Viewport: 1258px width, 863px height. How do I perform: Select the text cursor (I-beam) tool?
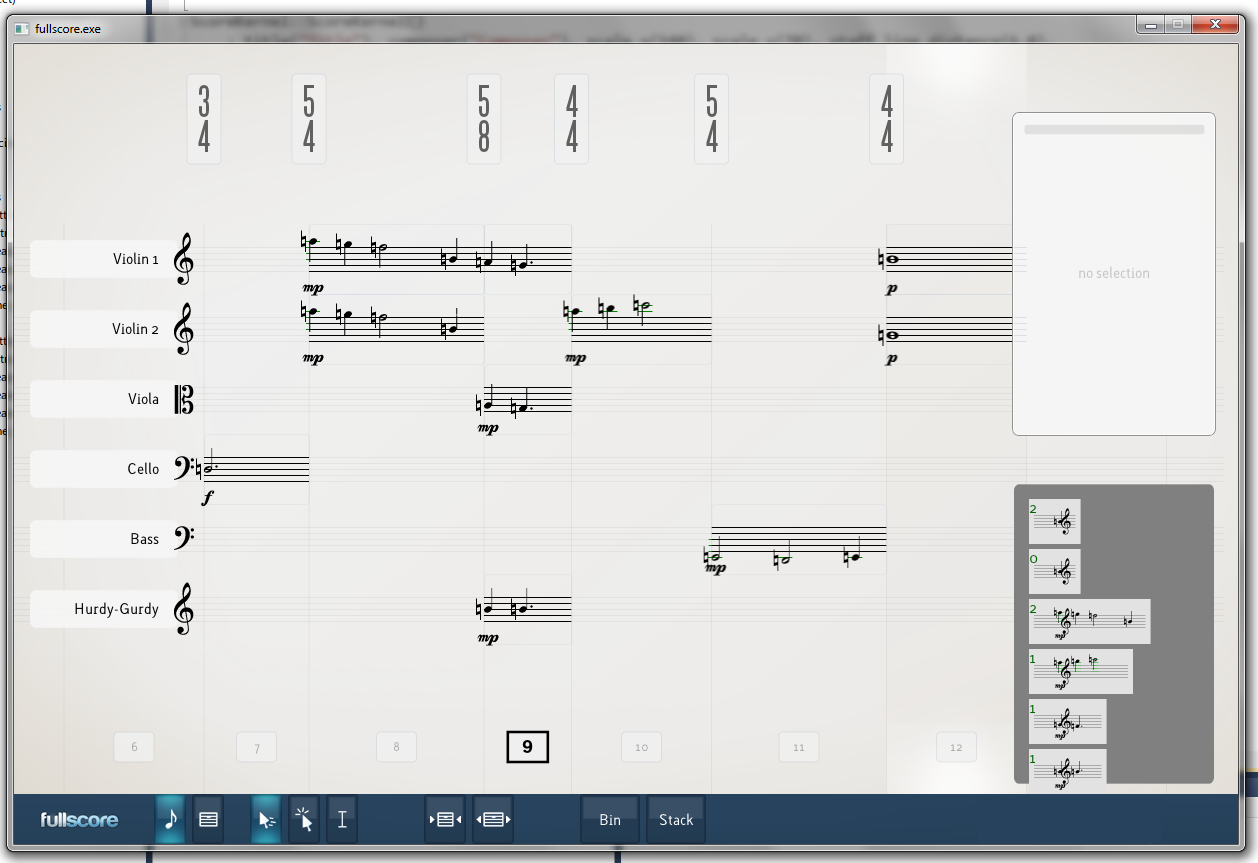coord(342,820)
